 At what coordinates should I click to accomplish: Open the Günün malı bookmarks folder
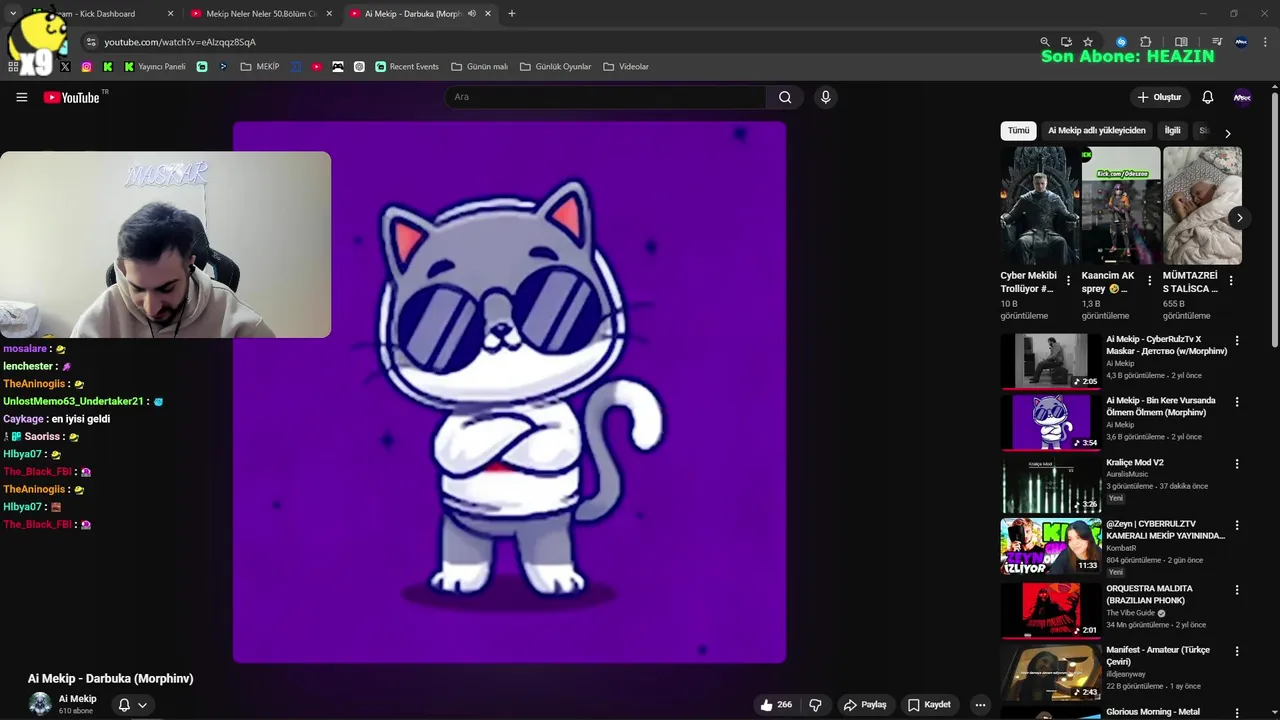pyautogui.click(x=479, y=66)
